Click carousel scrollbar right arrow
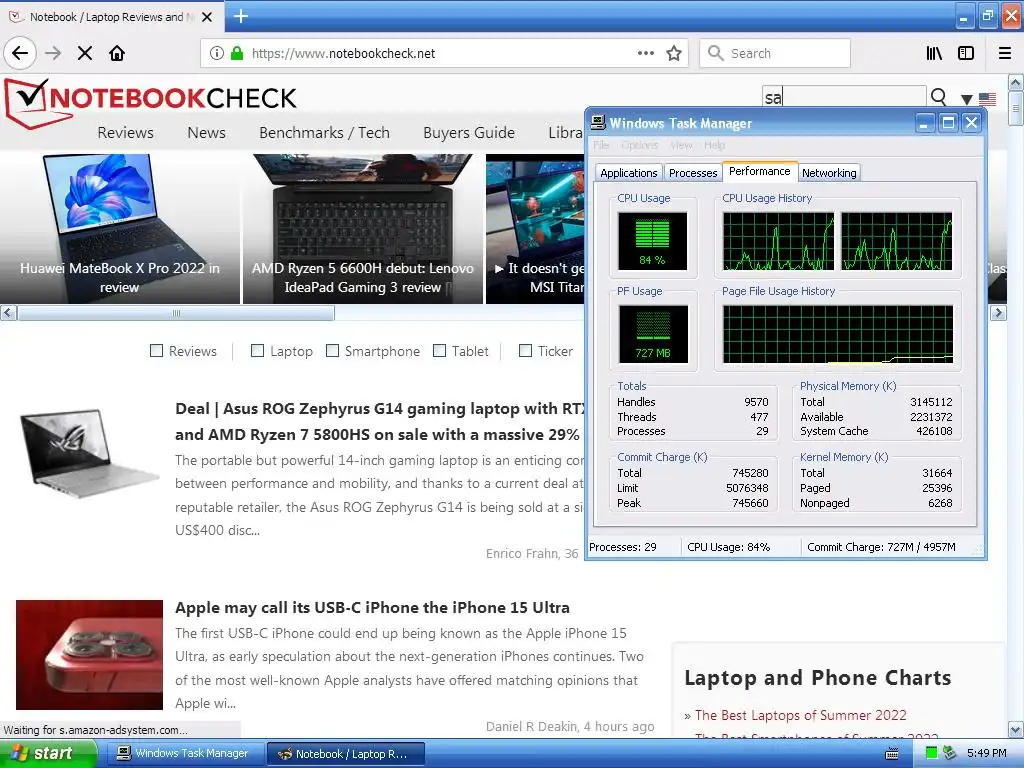The width and height of the screenshot is (1024, 768). [998, 313]
